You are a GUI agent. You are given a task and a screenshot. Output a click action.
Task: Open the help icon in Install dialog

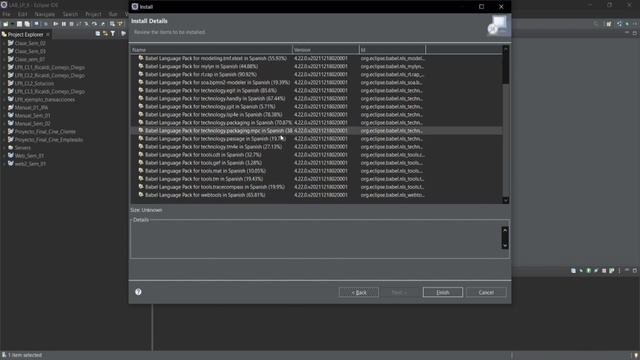(x=138, y=292)
